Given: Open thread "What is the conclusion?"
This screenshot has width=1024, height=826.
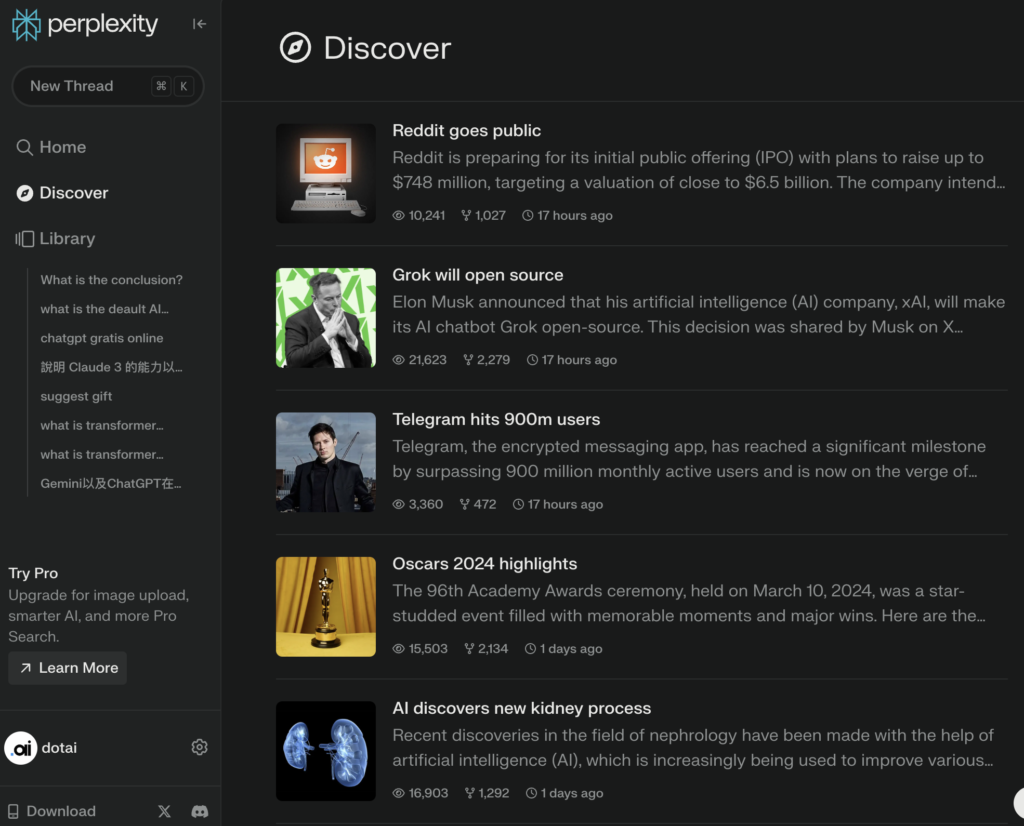Looking at the screenshot, I should 112,279.
